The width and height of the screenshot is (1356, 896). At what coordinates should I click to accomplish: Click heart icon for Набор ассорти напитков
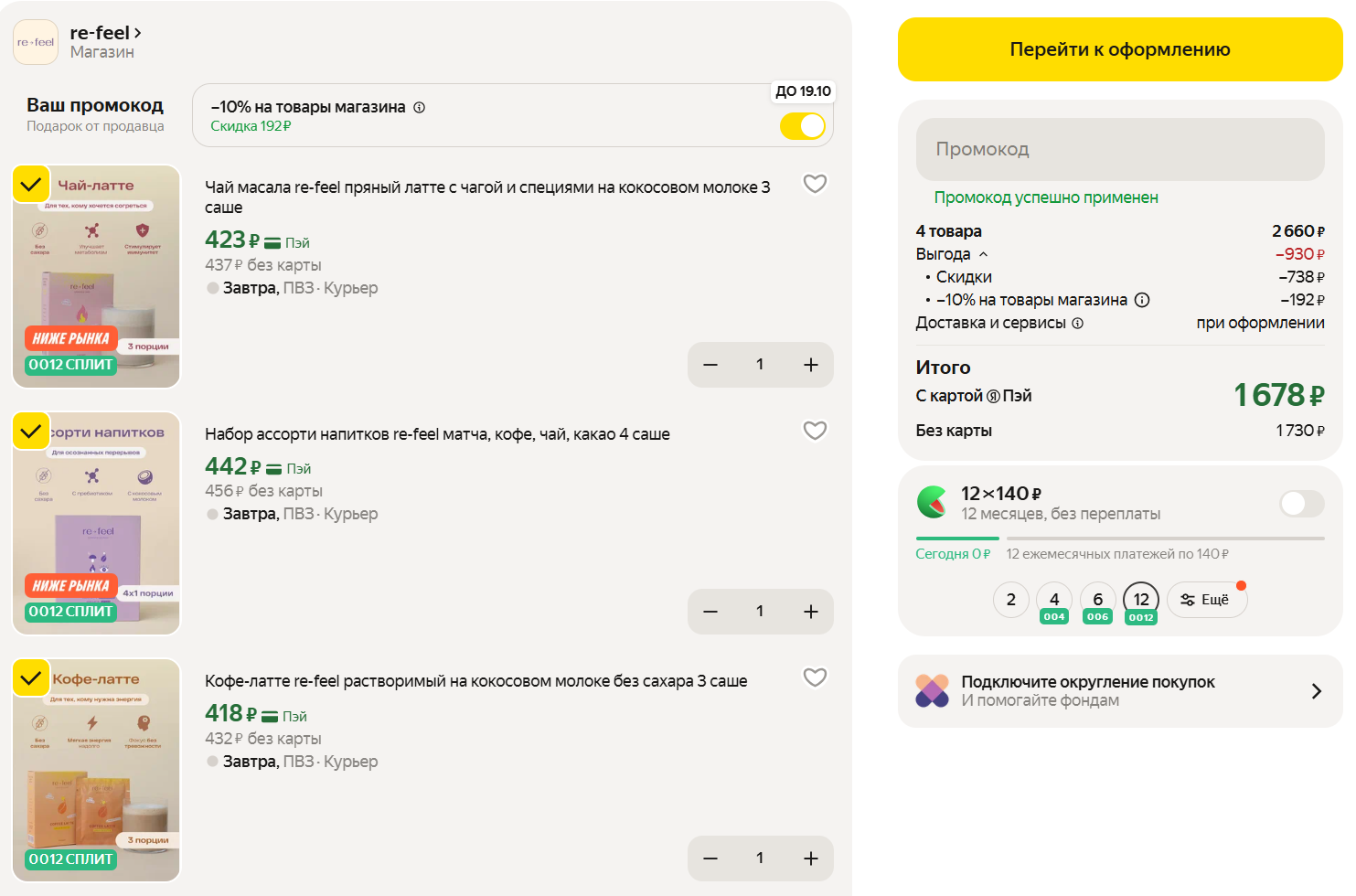pos(814,431)
